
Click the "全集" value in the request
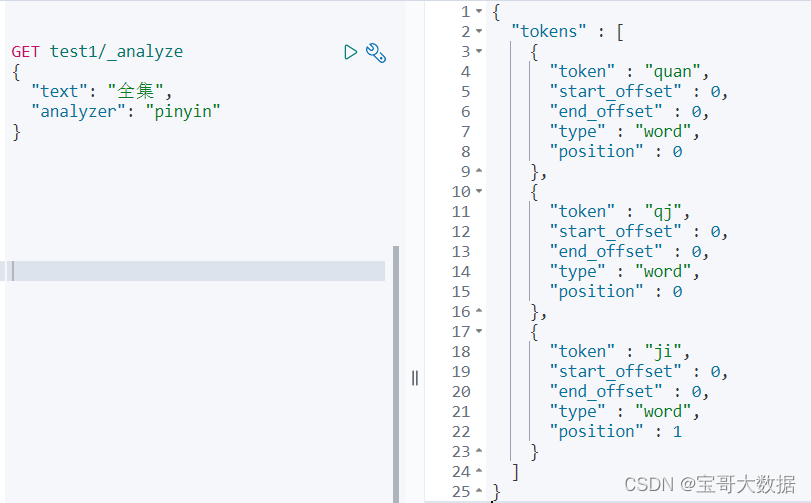pyautogui.click(x=136, y=92)
